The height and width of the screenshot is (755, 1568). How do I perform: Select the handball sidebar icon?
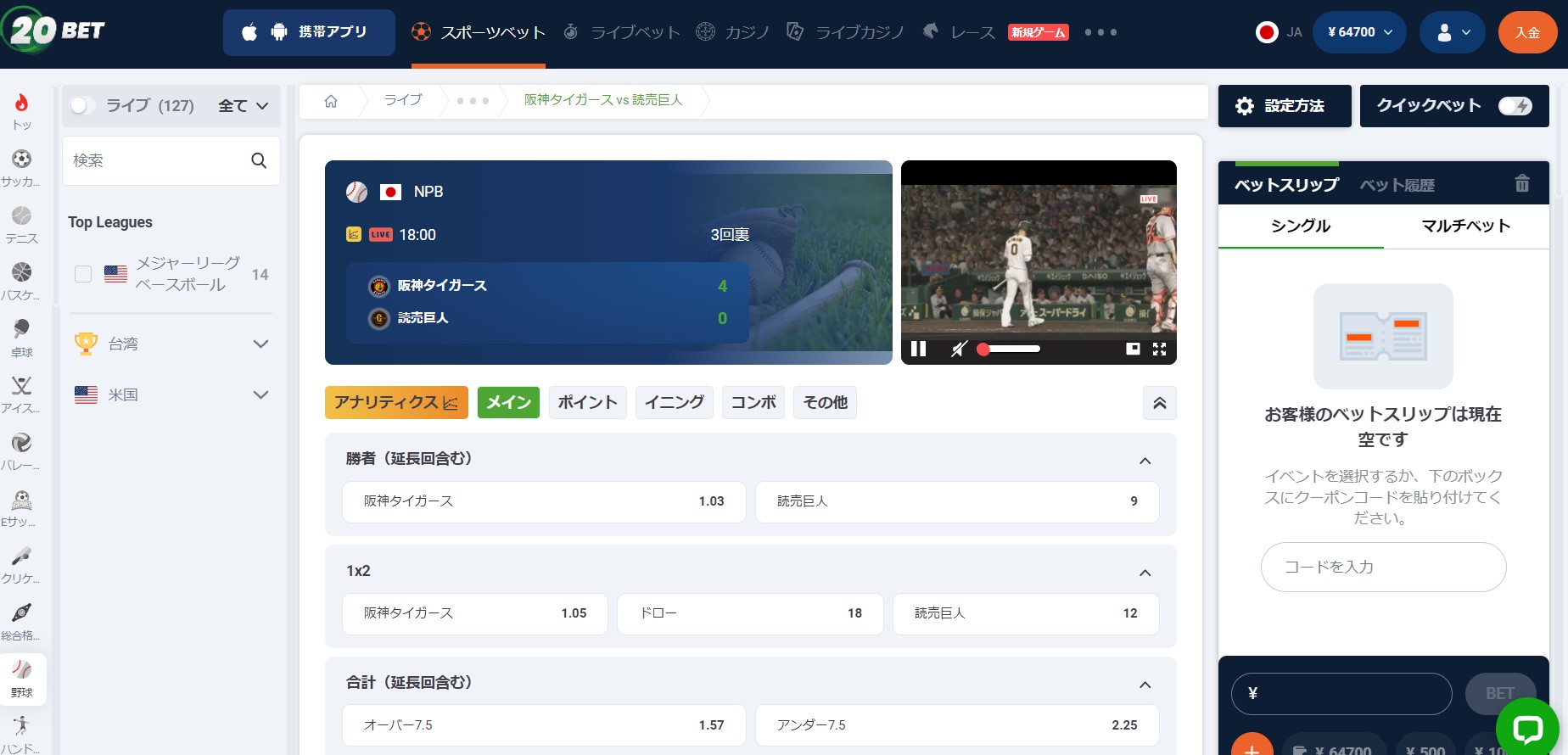pyautogui.click(x=22, y=726)
